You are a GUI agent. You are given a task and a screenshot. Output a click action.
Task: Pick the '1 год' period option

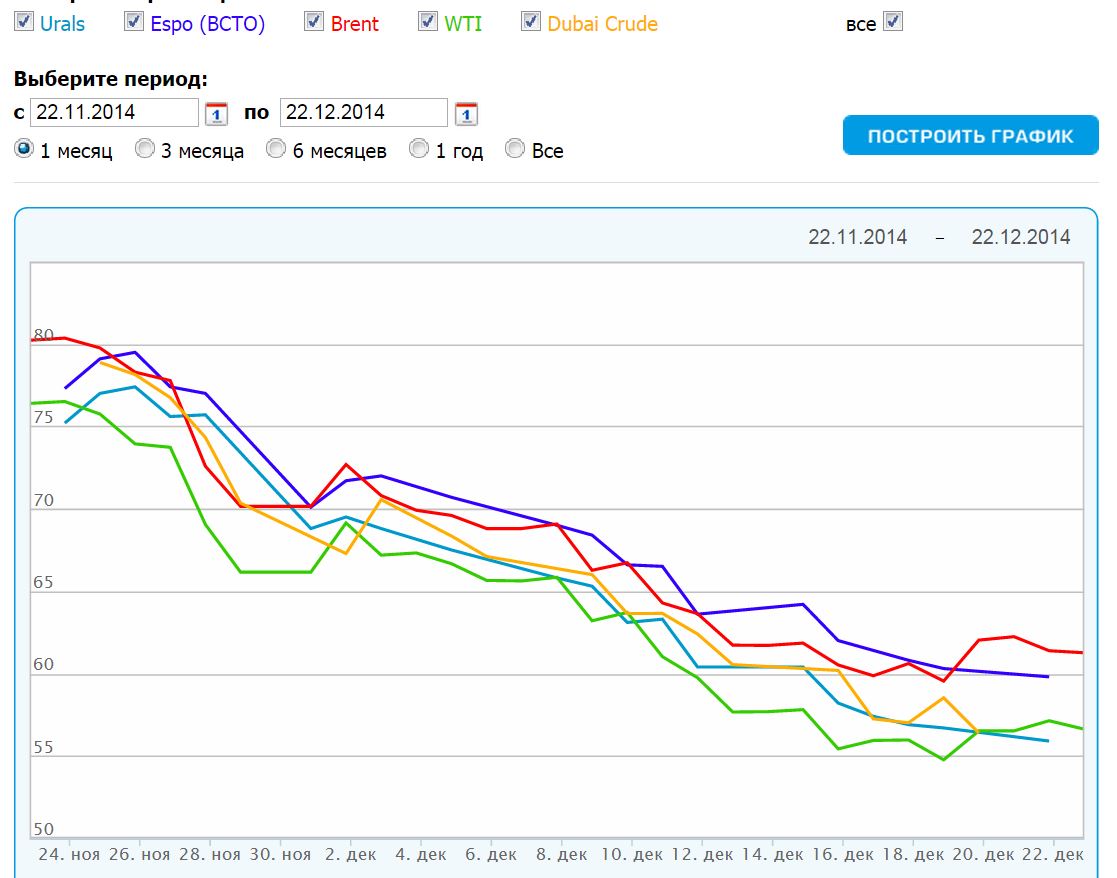(419, 149)
